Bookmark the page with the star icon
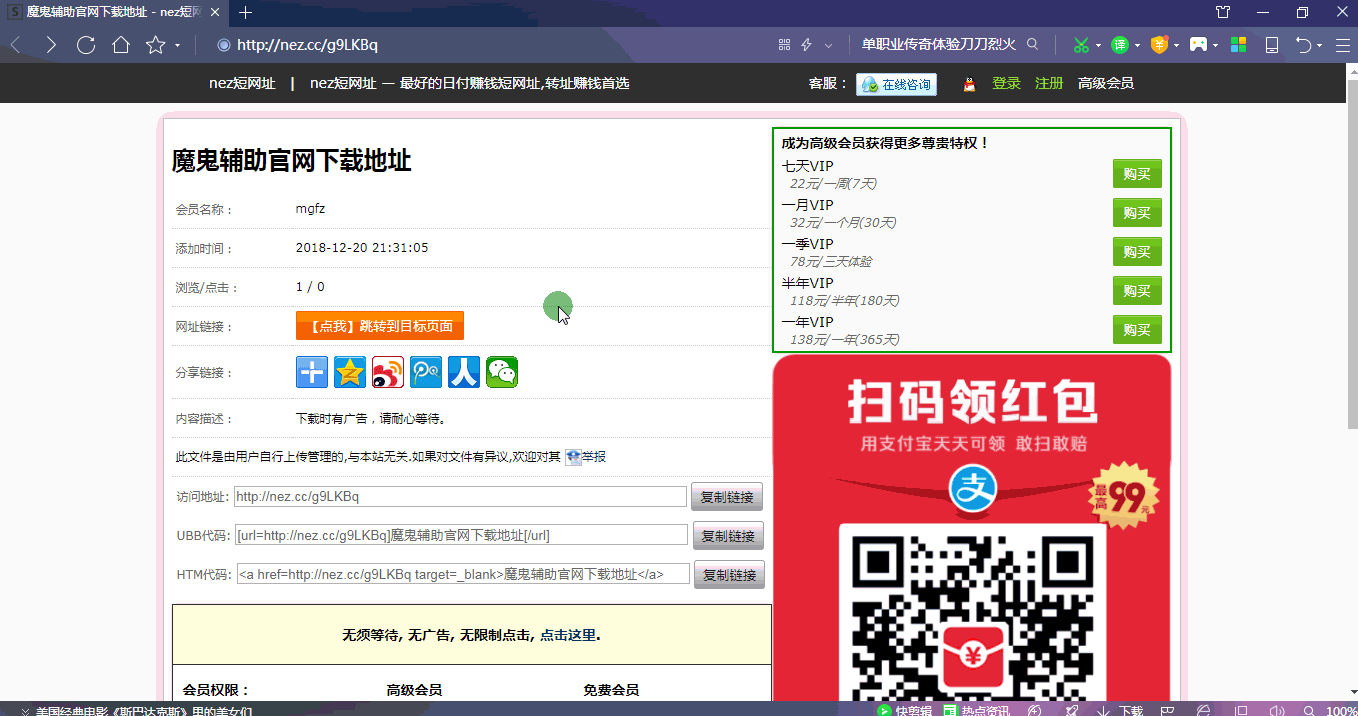 click(x=155, y=45)
